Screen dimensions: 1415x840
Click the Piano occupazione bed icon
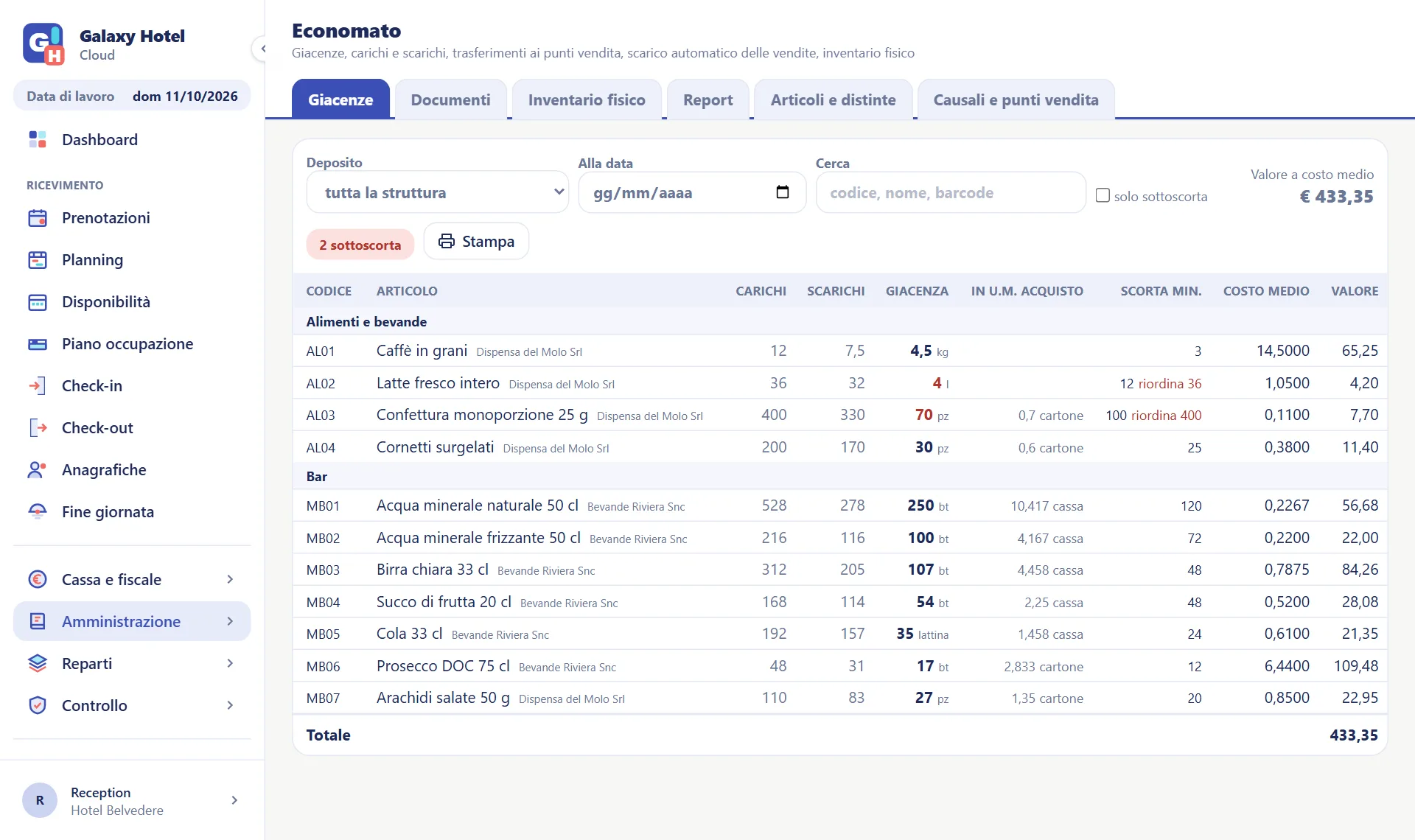[38, 343]
